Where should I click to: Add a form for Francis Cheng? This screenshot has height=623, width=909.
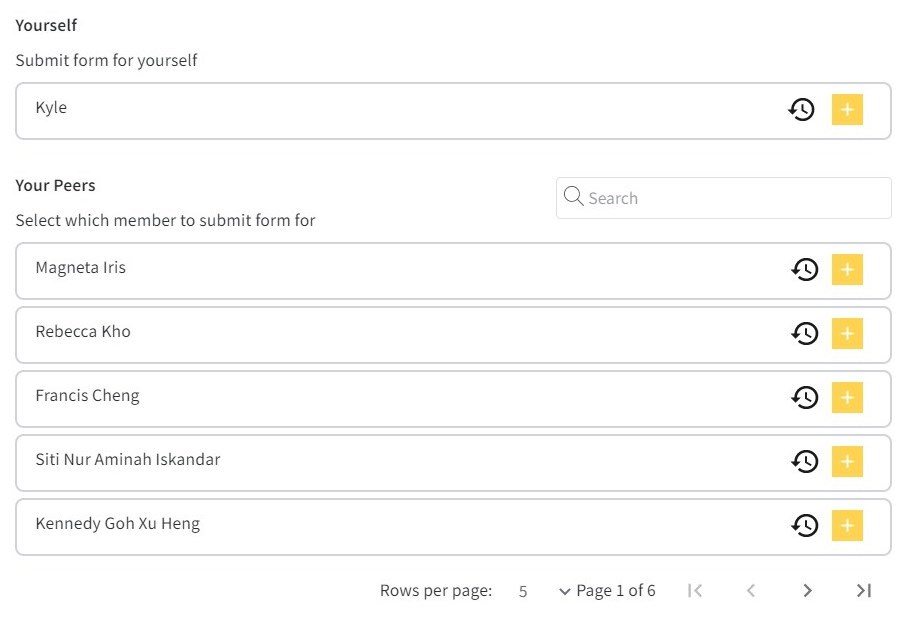point(847,398)
